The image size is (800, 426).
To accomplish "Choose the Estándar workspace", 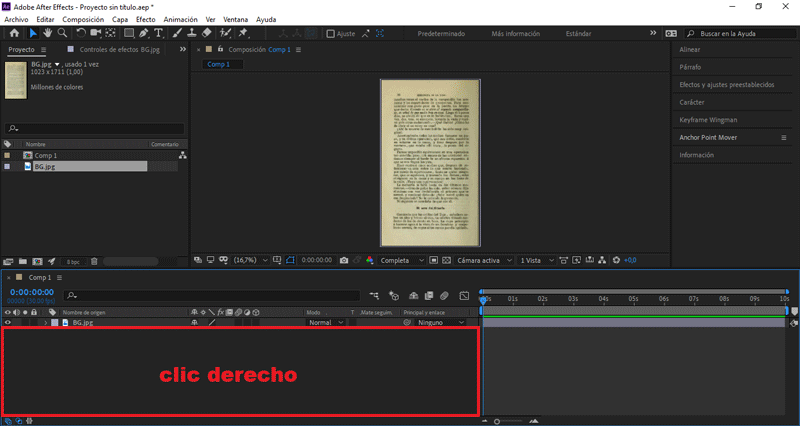I will click(578, 33).
